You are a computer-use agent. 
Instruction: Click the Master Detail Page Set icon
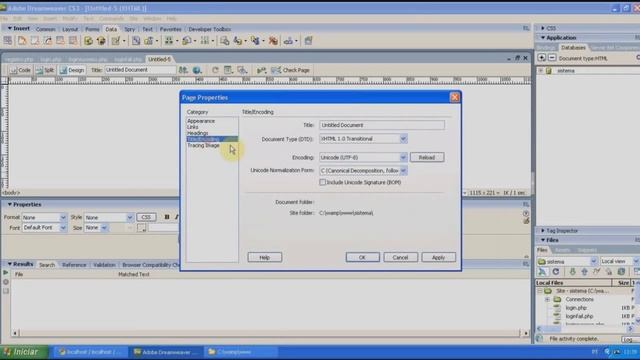tap(224, 41)
